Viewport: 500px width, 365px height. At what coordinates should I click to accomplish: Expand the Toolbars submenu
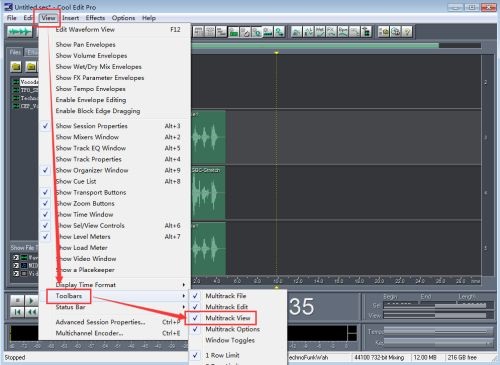pos(115,296)
